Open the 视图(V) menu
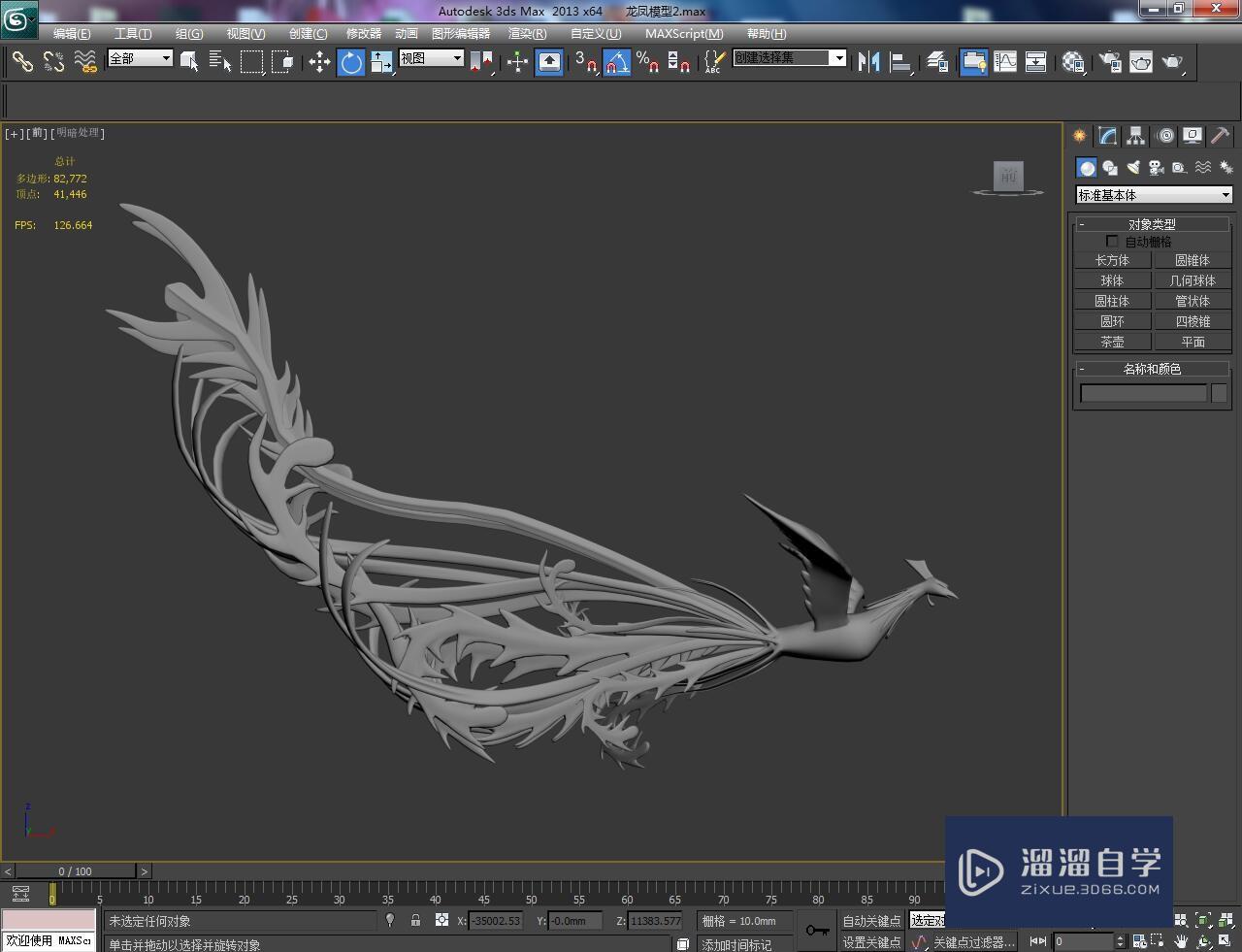 [245, 34]
